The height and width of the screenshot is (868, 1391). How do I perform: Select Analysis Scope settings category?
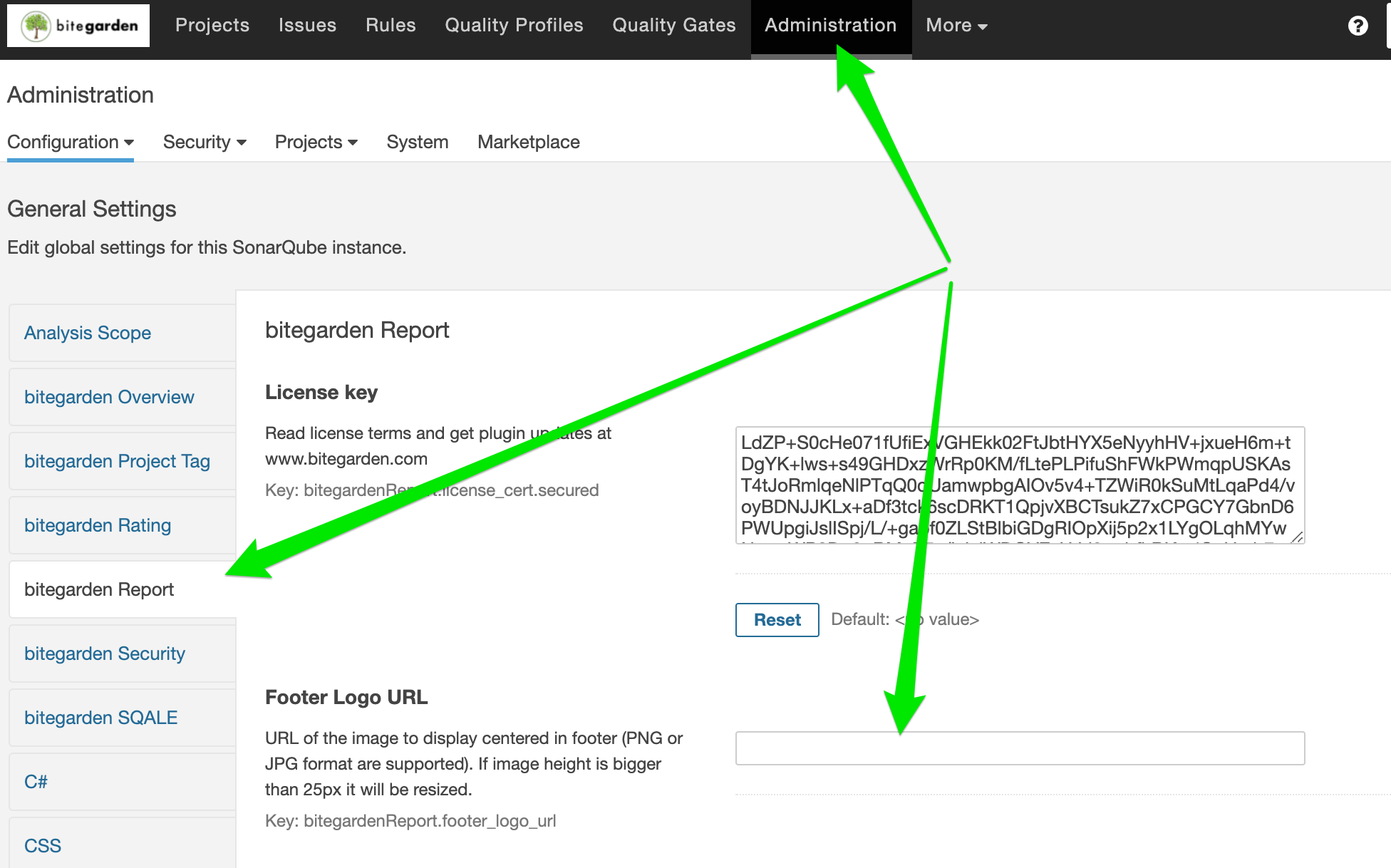123,333
